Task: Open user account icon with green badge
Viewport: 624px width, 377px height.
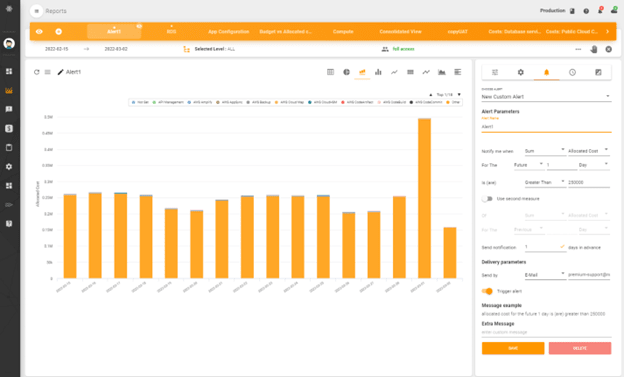Action: pos(614,10)
